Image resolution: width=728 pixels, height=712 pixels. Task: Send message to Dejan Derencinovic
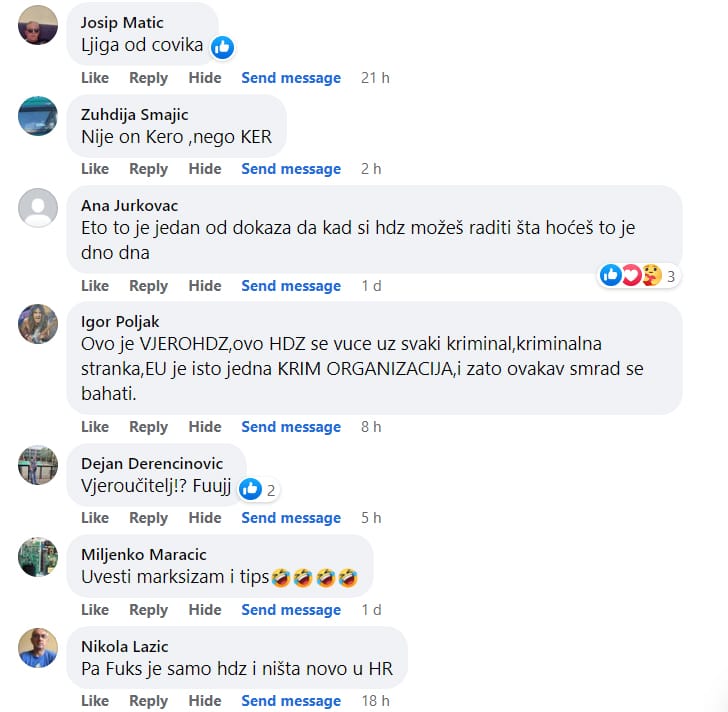point(291,518)
